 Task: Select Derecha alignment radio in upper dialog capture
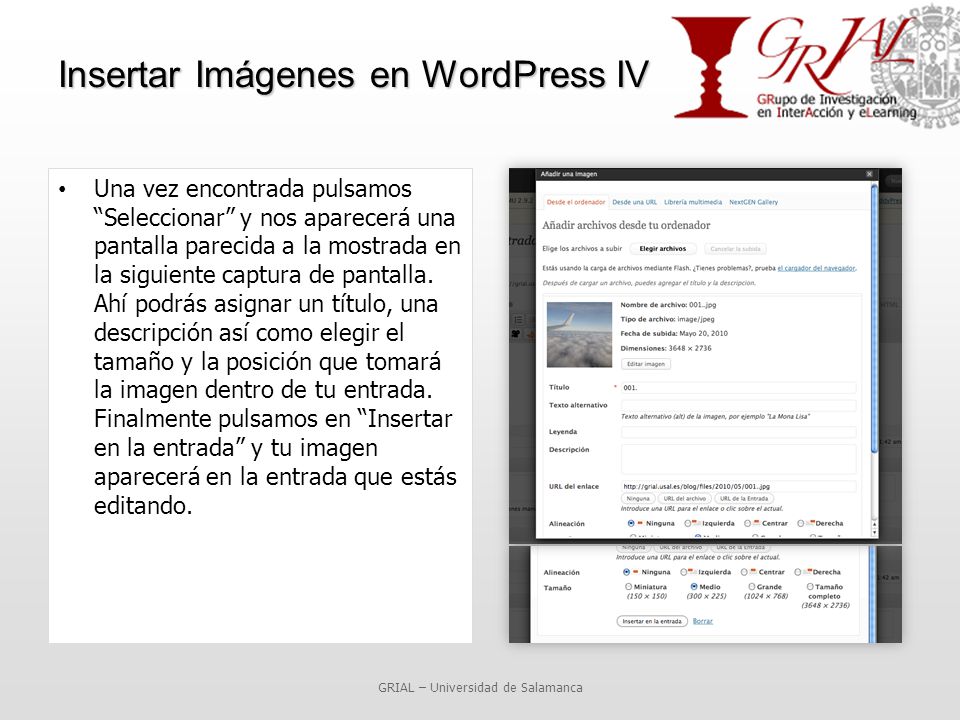tap(800, 523)
